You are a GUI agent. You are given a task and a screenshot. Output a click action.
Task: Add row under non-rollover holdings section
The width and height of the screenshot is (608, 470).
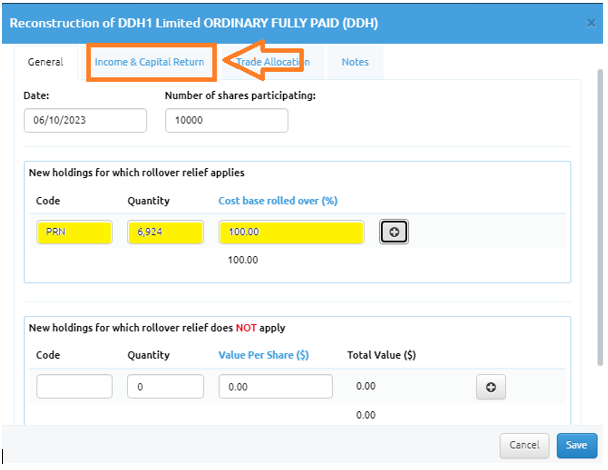(x=491, y=387)
